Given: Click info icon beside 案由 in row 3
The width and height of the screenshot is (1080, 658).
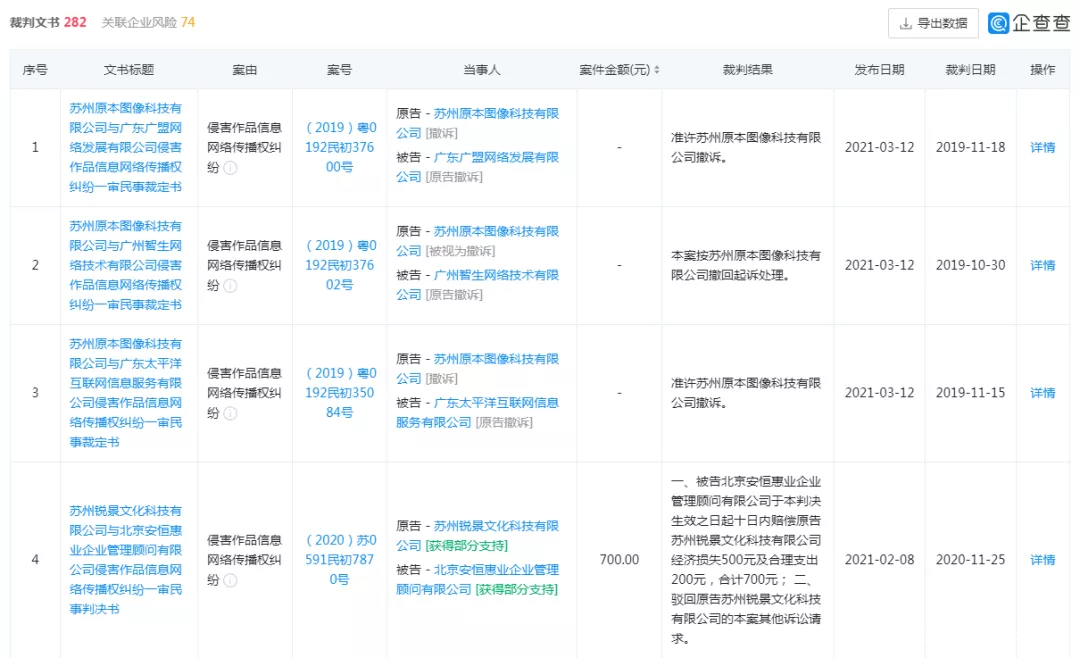Looking at the screenshot, I should pos(230,413).
